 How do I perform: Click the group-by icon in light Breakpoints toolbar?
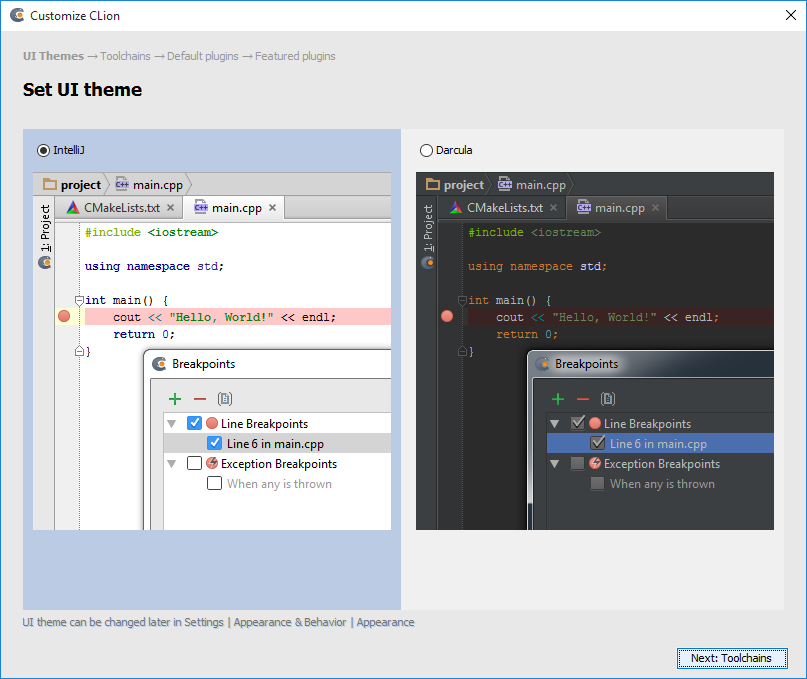tap(225, 398)
